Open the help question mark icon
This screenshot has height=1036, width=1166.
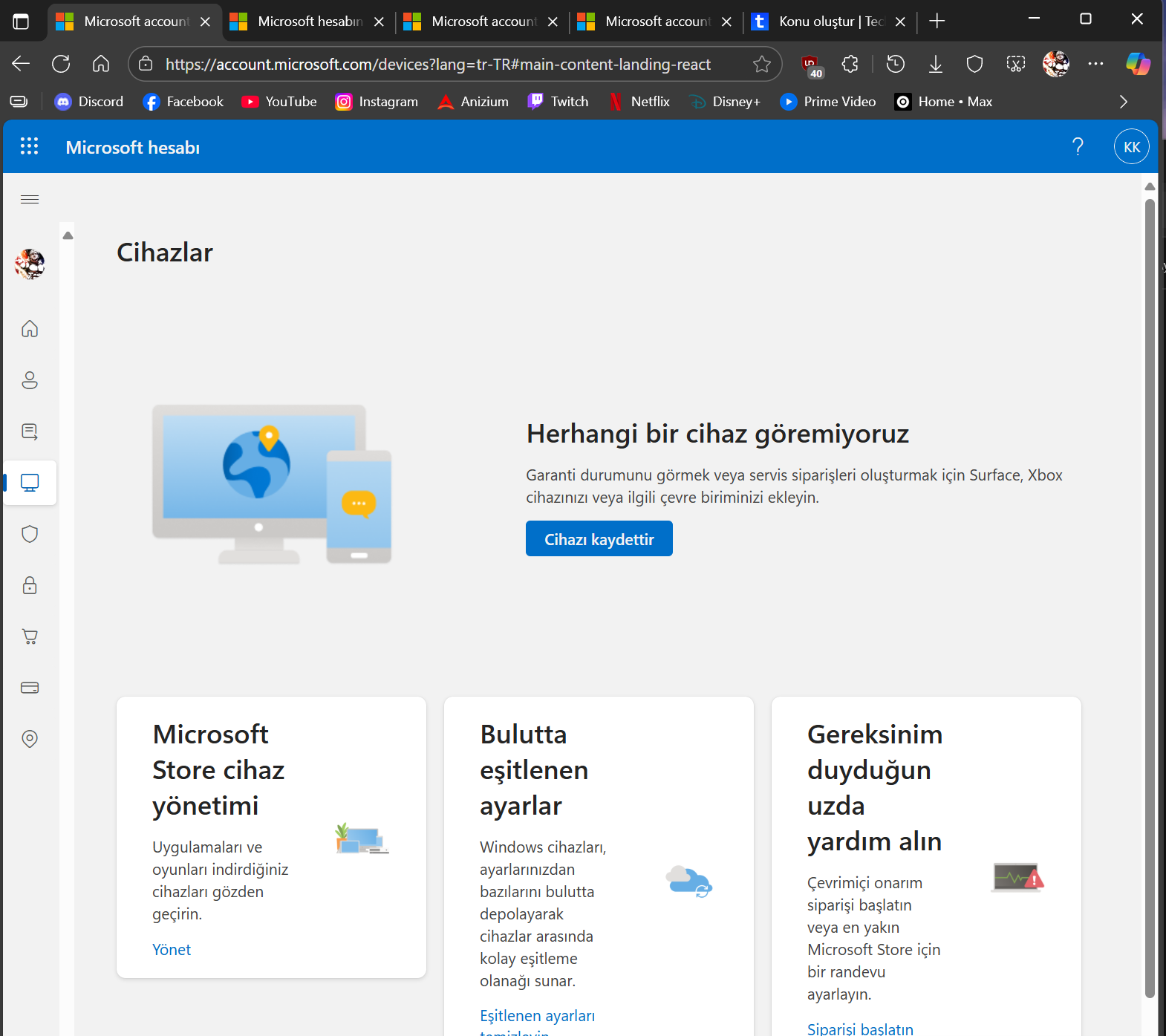coord(1078,147)
